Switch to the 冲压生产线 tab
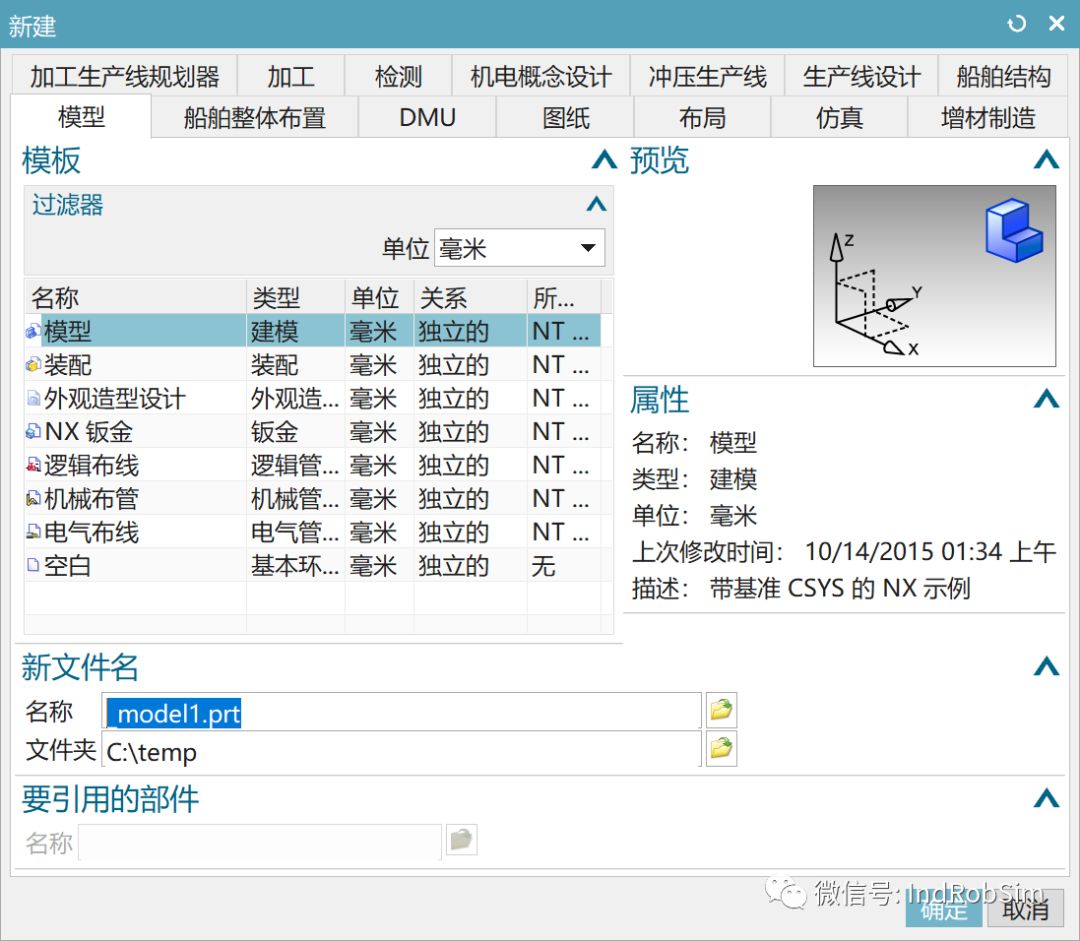This screenshot has width=1080, height=941. coord(707,75)
